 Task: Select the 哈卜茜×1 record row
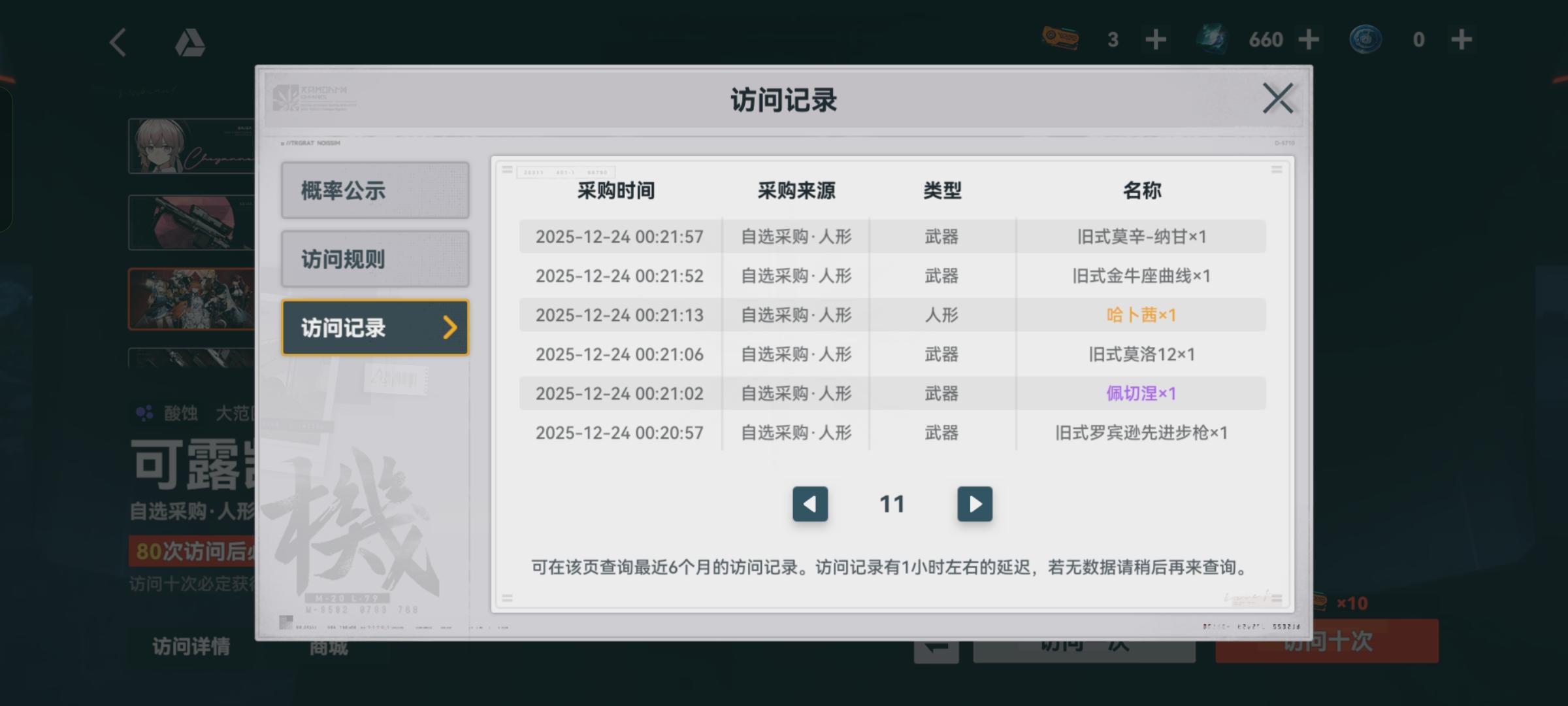point(1140,315)
